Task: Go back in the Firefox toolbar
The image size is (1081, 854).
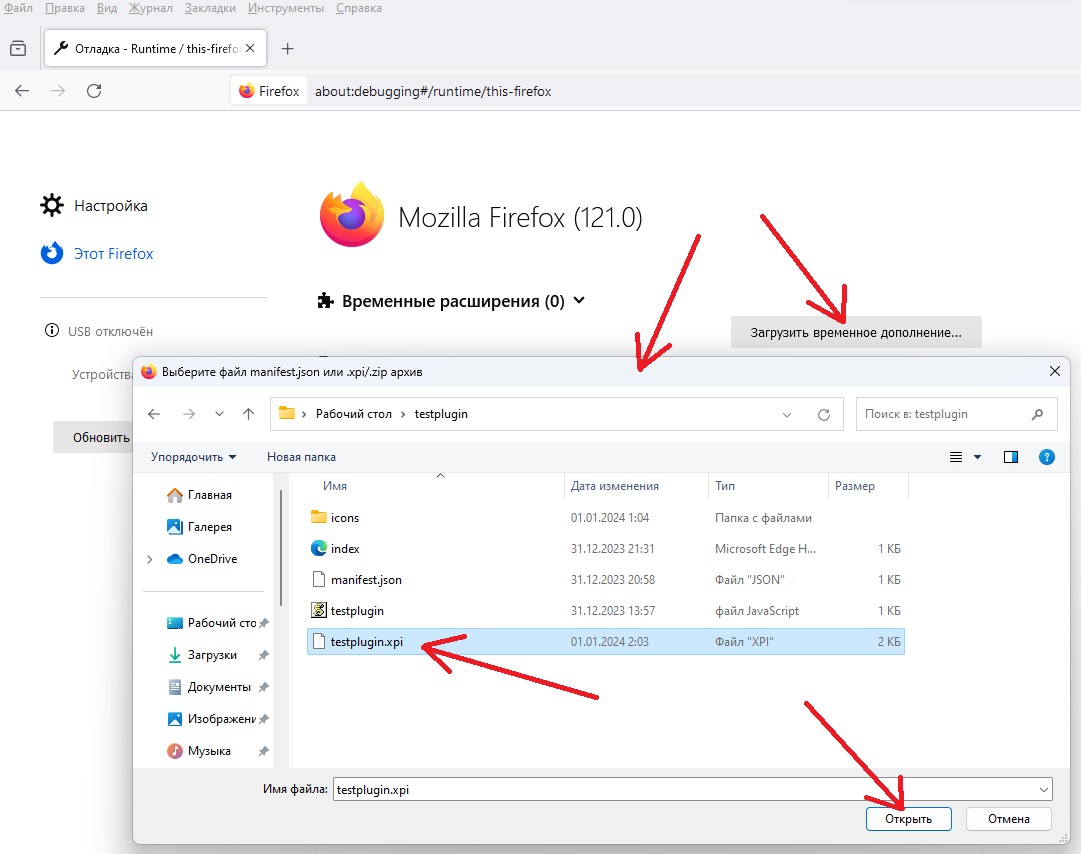Action: pos(22,91)
